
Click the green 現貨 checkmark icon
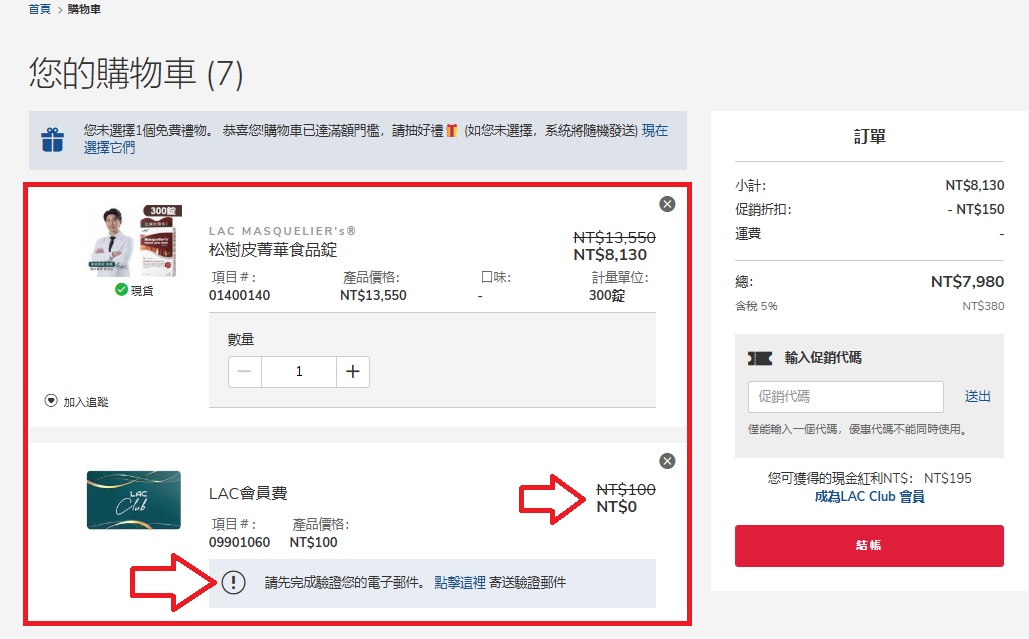pyautogui.click(x=121, y=289)
